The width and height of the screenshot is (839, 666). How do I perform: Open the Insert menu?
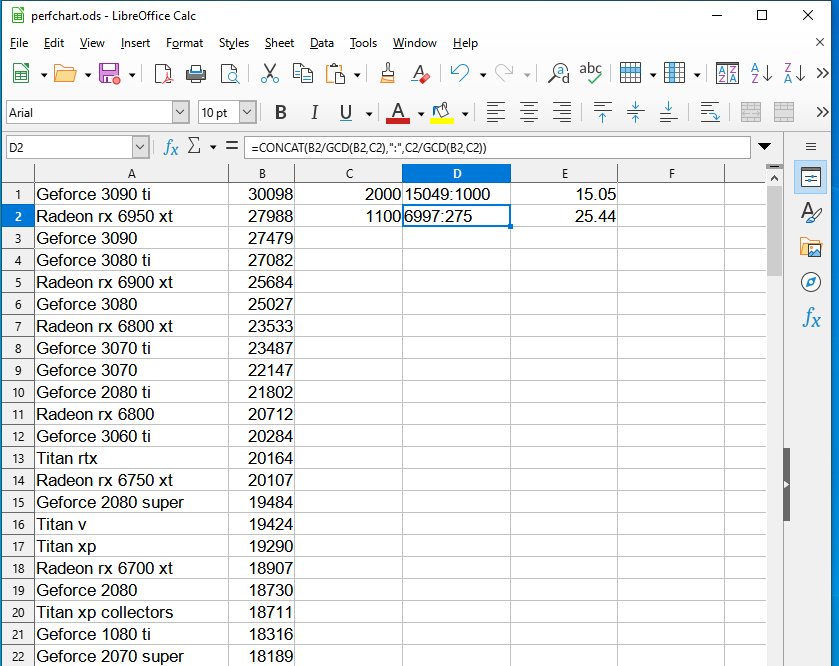(135, 43)
